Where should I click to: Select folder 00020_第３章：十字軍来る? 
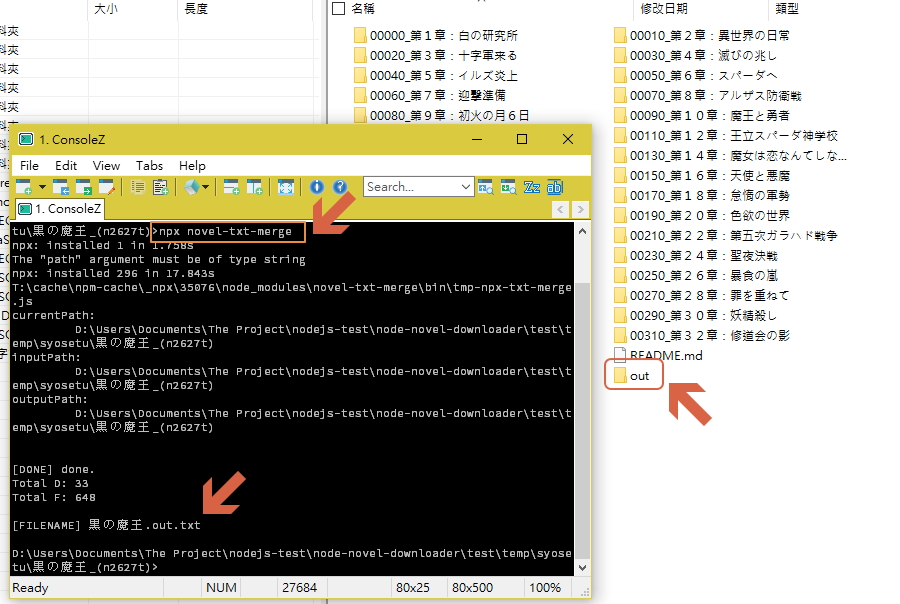[x=436, y=56]
